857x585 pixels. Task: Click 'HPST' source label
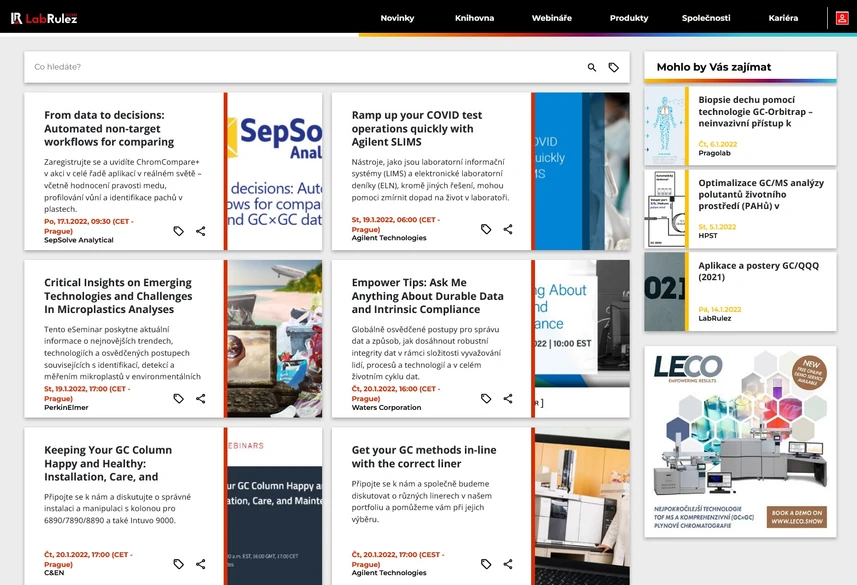click(708, 236)
